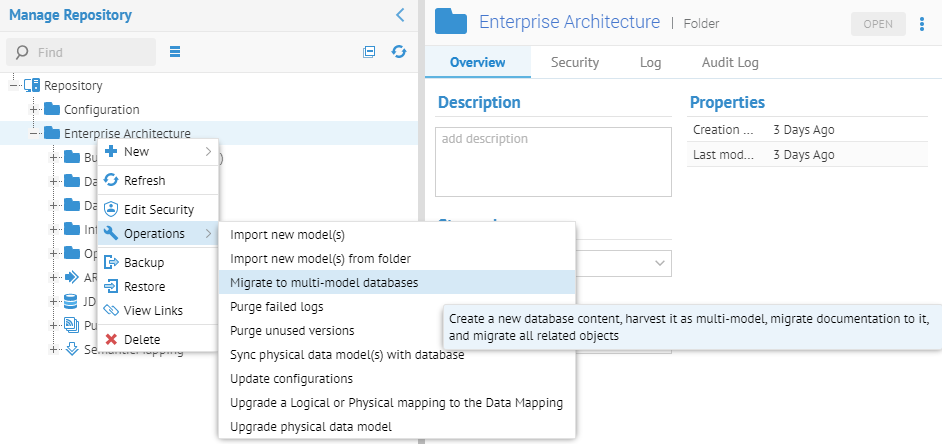
Task: Open the three-dot more options menu
Action: pos(922,24)
